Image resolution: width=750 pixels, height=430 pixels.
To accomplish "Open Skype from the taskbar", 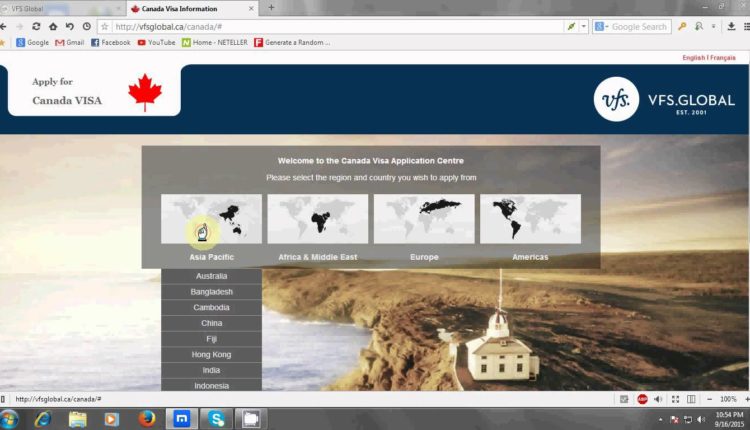I will 216,418.
